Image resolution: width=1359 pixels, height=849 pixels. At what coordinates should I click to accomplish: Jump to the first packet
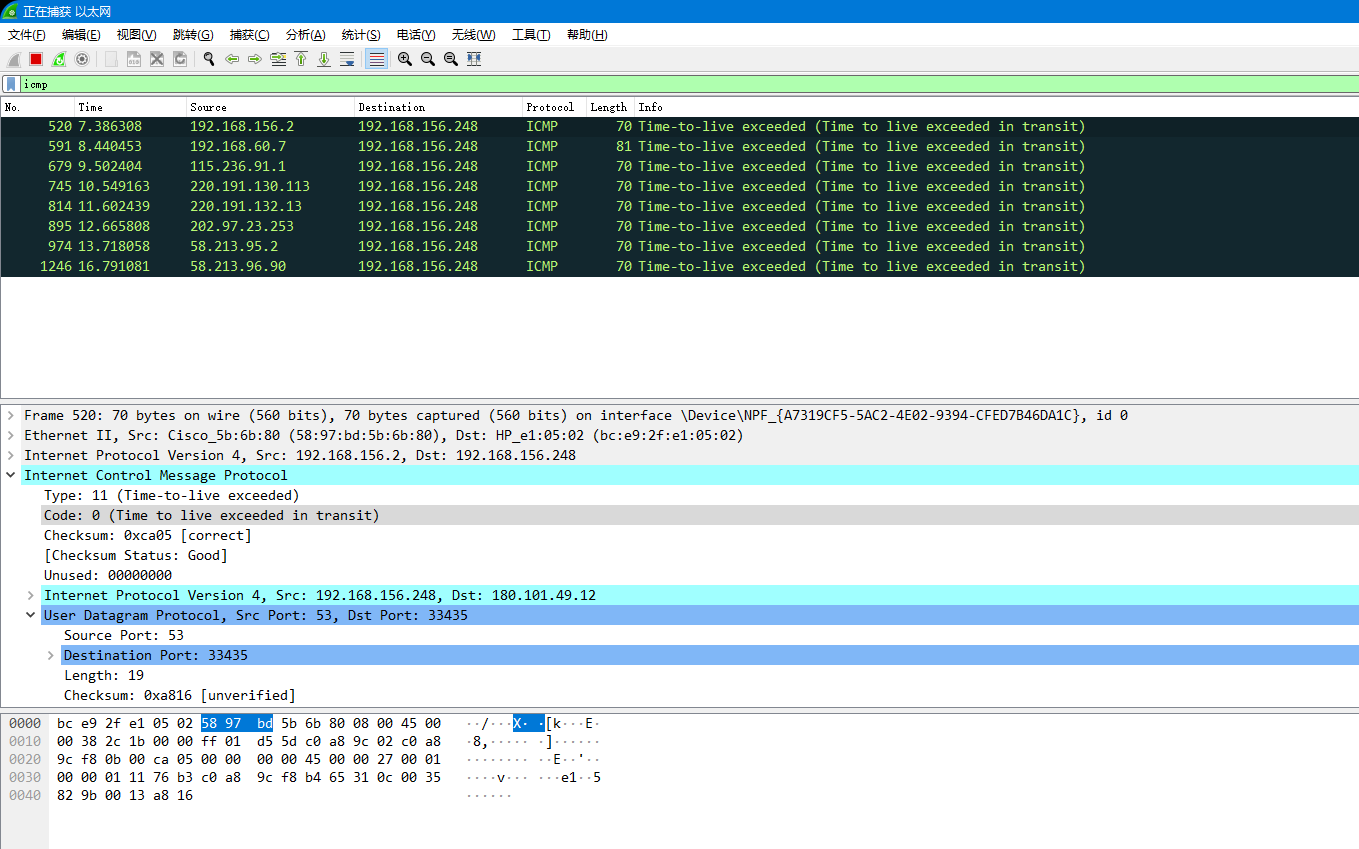301,59
